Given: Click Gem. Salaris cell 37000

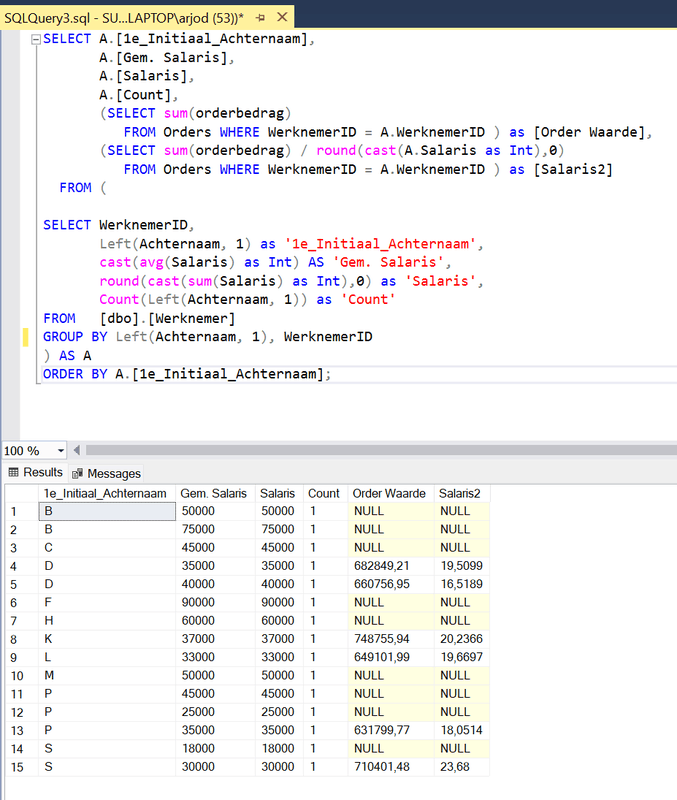Looking at the screenshot, I should click(x=215, y=639).
